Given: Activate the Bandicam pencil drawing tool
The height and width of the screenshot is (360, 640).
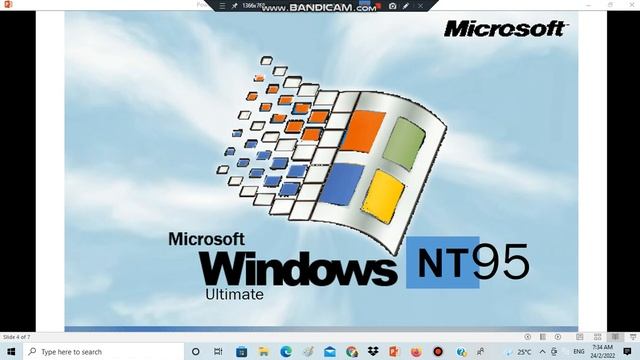Looking at the screenshot, I should click(x=406, y=6).
